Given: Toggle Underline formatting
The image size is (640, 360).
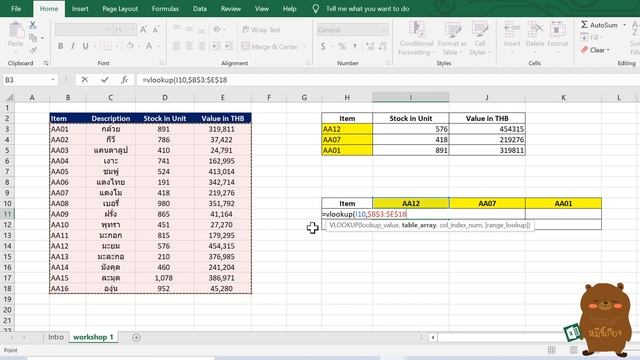Looking at the screenshot, I should 85,46.
